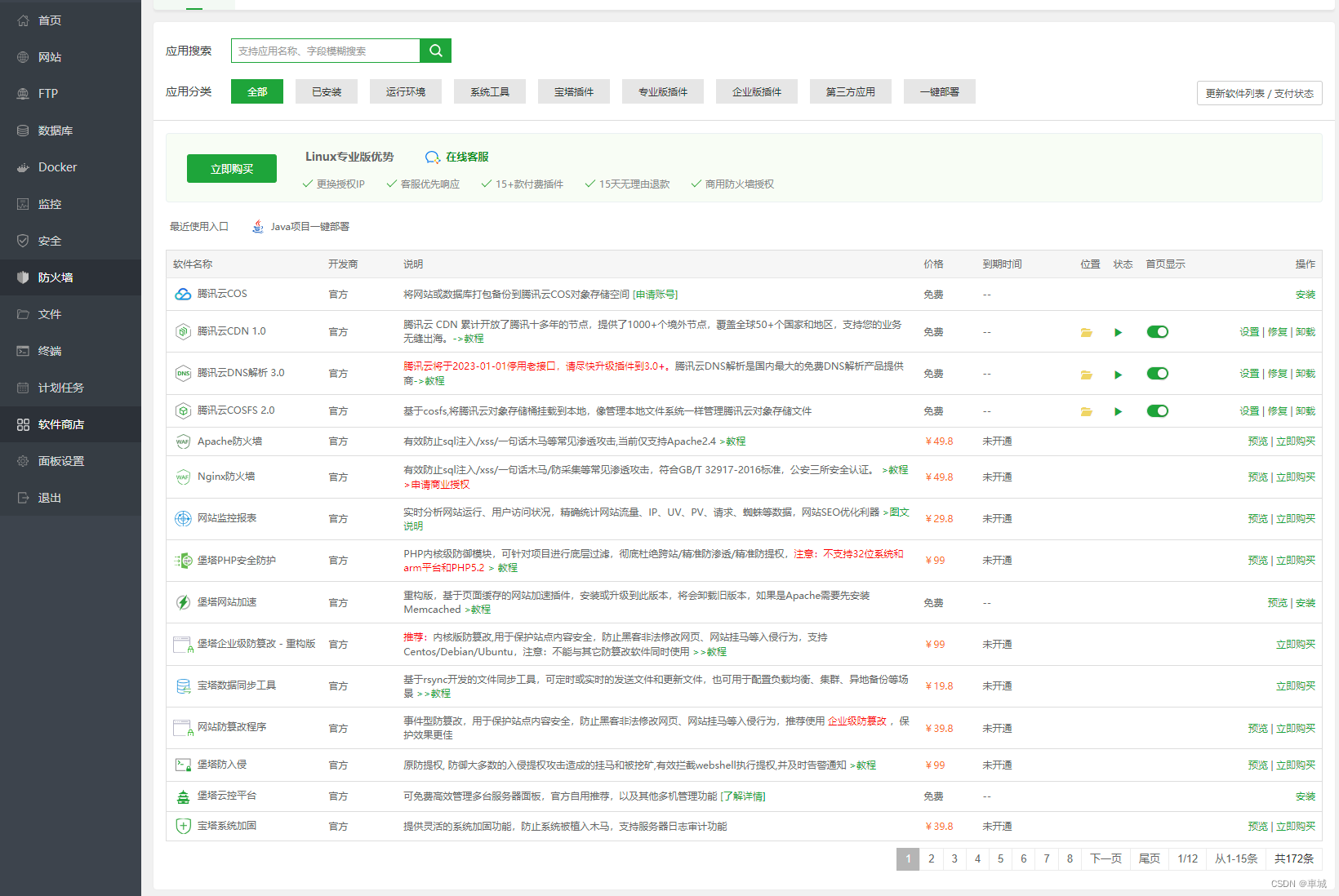Select the 运行环境 category tab
Viewport: 1339px width, 896px height.
tap(406, 91)
